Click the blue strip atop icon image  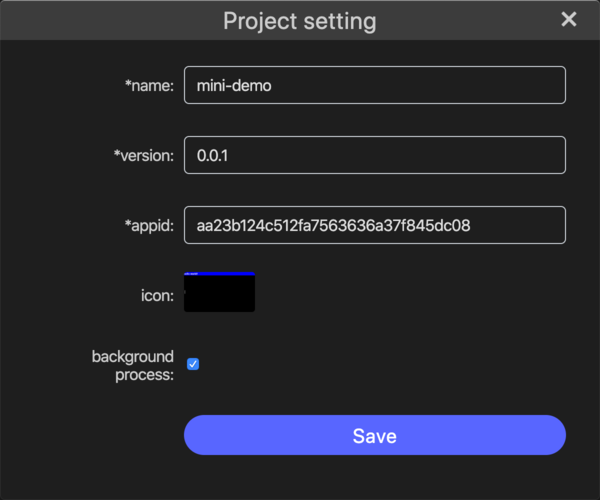tap(219, 274)
